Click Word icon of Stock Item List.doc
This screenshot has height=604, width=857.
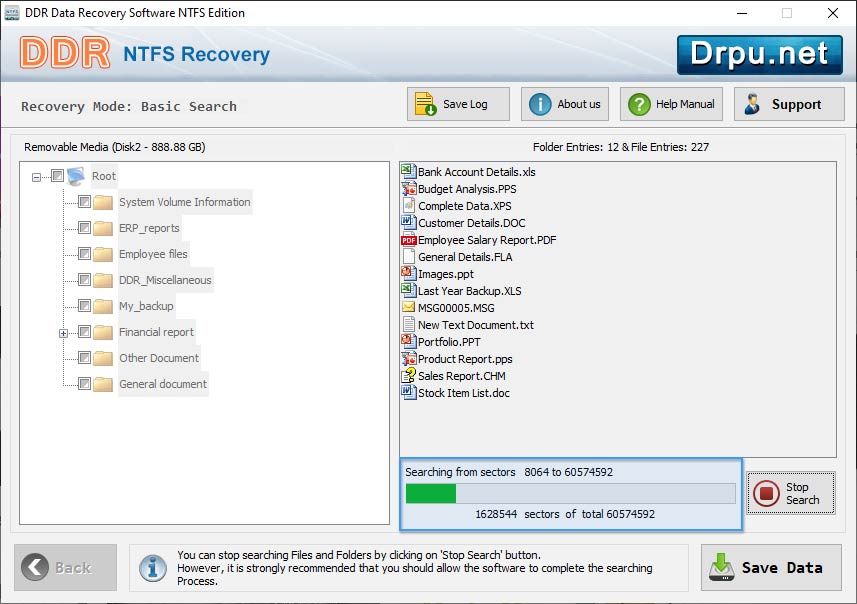[x=409, y=392]
